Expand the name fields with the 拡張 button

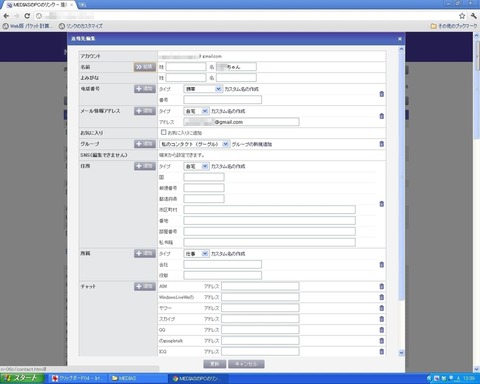point(145,67)
